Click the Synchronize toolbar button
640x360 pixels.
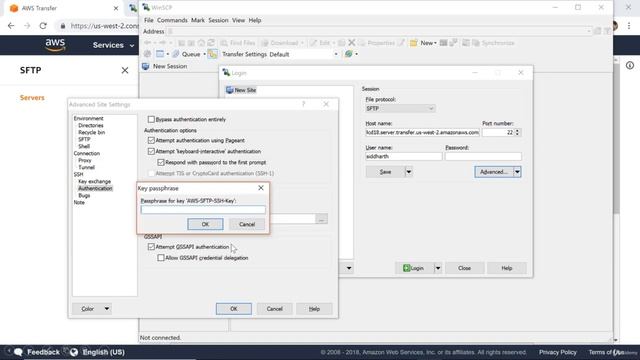click(x=493, y=43)
